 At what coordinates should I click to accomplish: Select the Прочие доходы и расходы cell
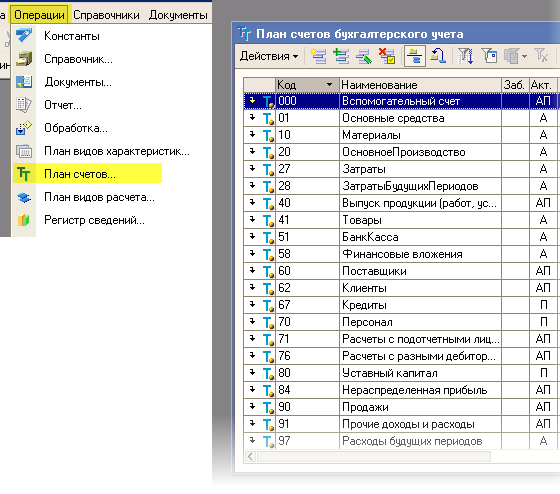pos(420,424)
